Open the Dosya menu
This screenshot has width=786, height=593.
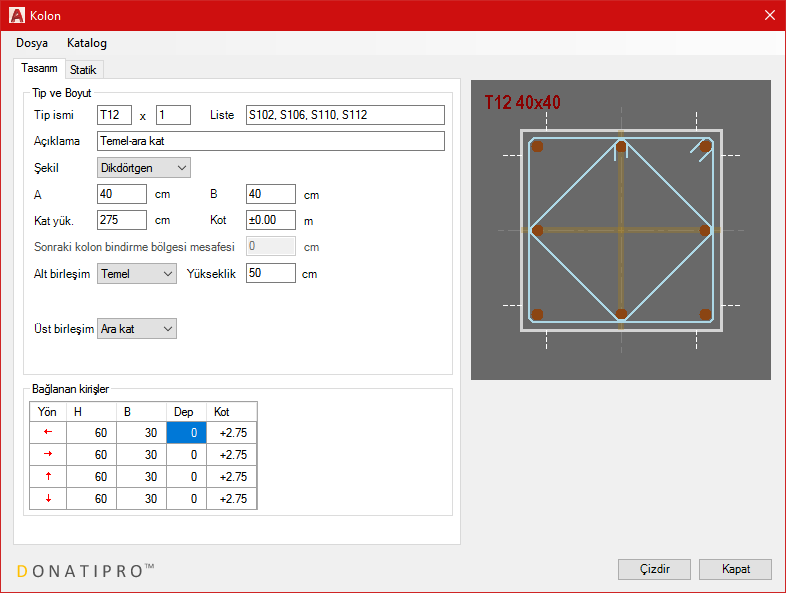tap(32, 43)
